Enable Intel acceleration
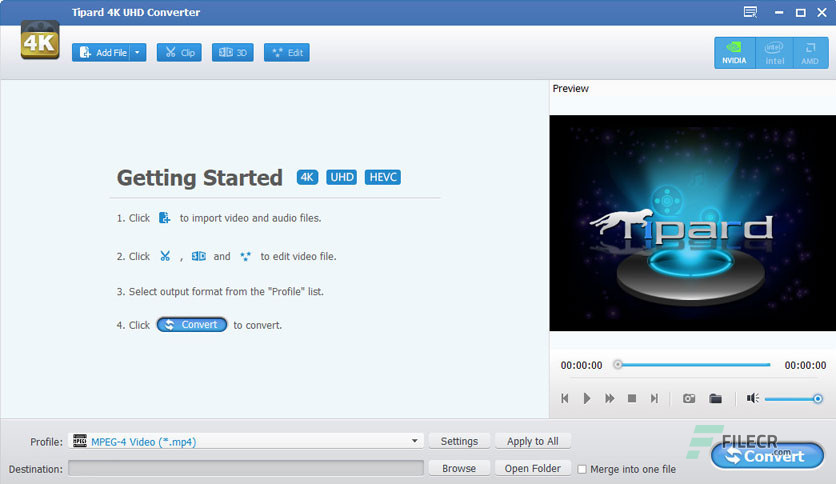The image size is (836, 484). point(774,53)
